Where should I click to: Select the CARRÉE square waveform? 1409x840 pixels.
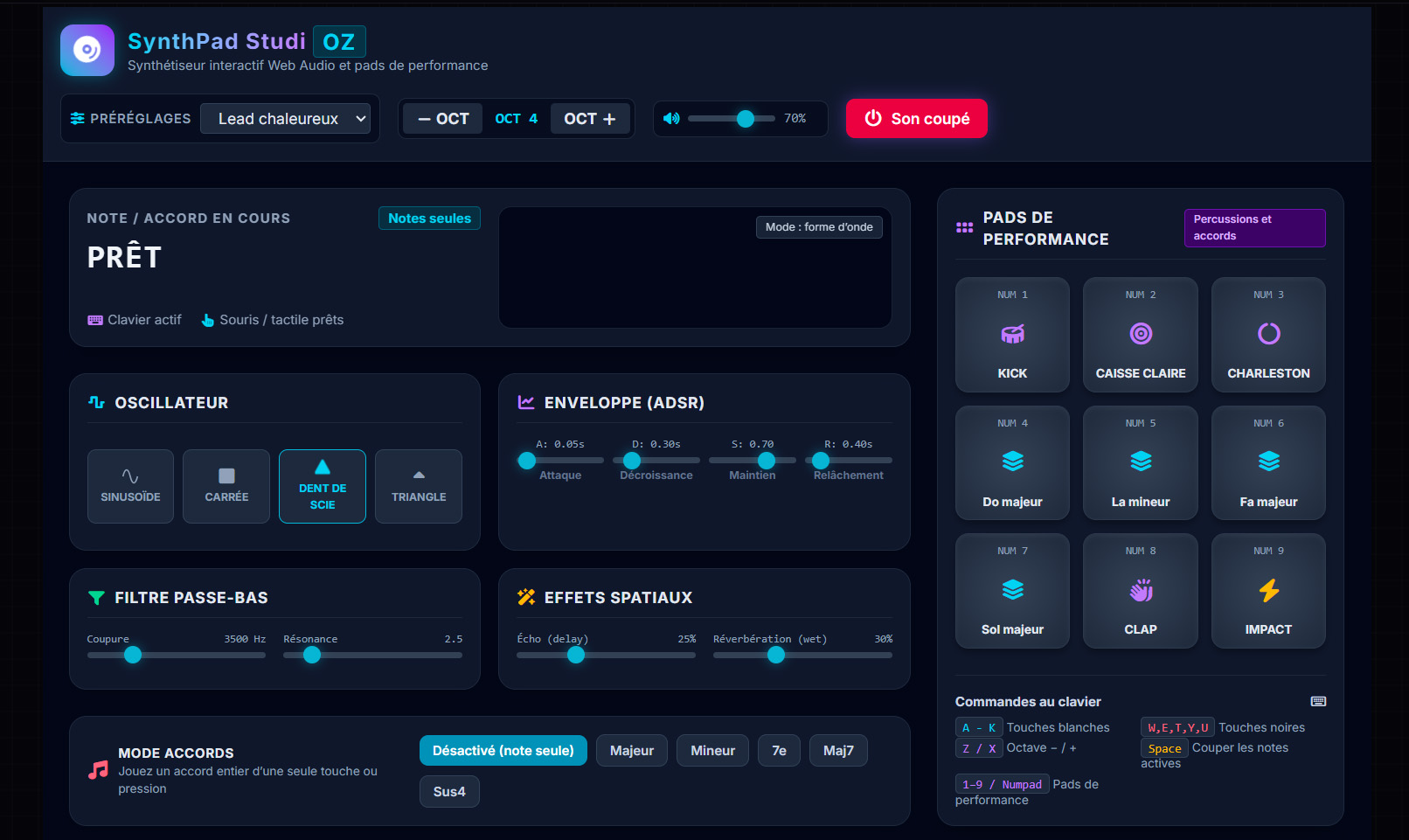pyautogui.click(x=226, y=486)
